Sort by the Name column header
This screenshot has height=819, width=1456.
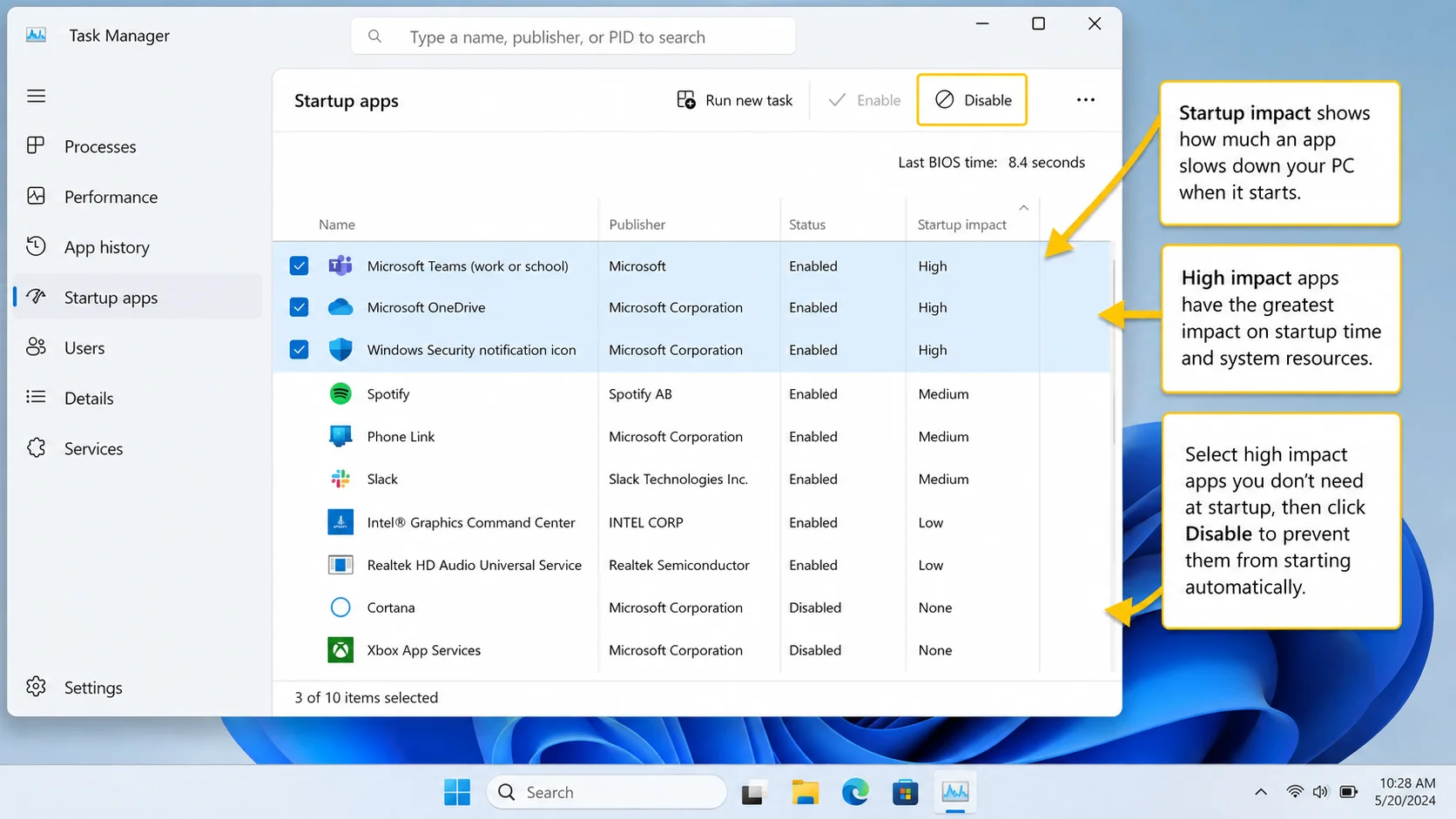(x=337, y=225)
